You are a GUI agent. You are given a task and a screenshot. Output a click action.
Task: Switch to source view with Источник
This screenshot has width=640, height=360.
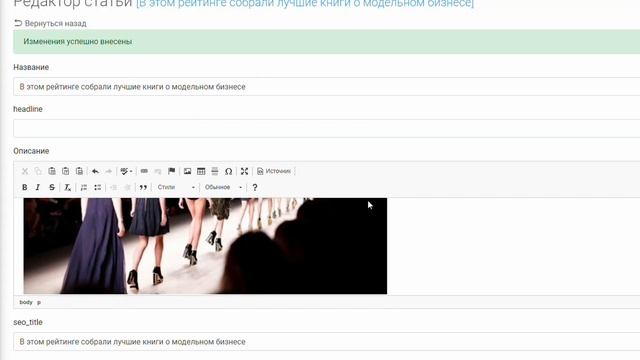pos(274,171)
